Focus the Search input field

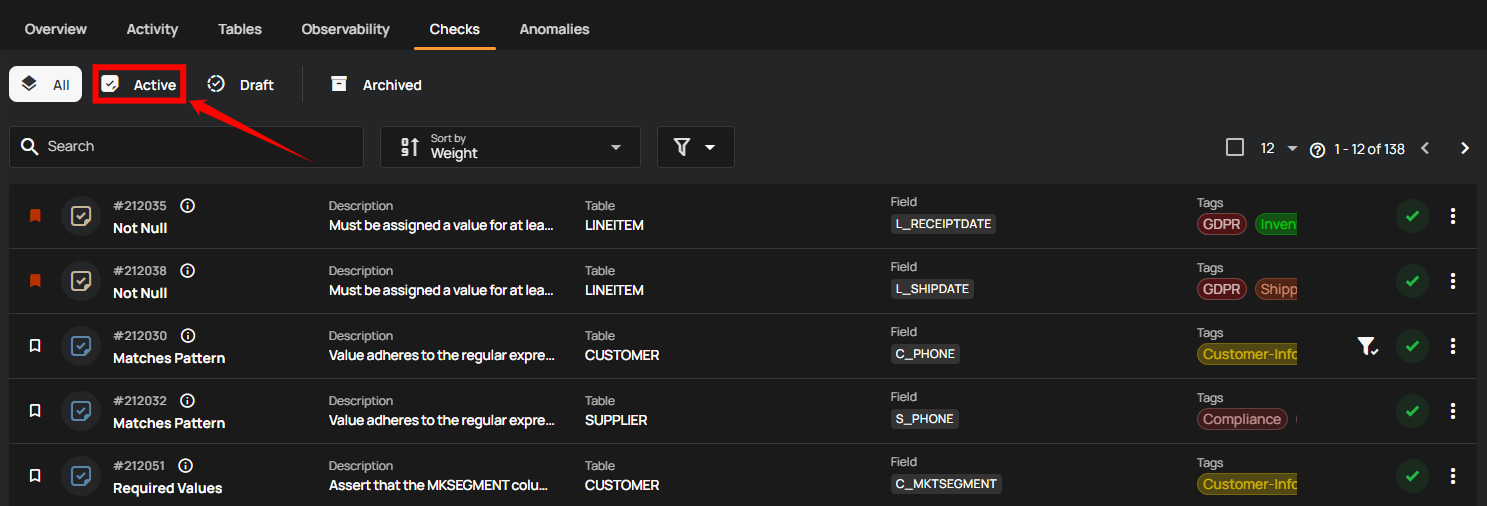click(186, 147)
